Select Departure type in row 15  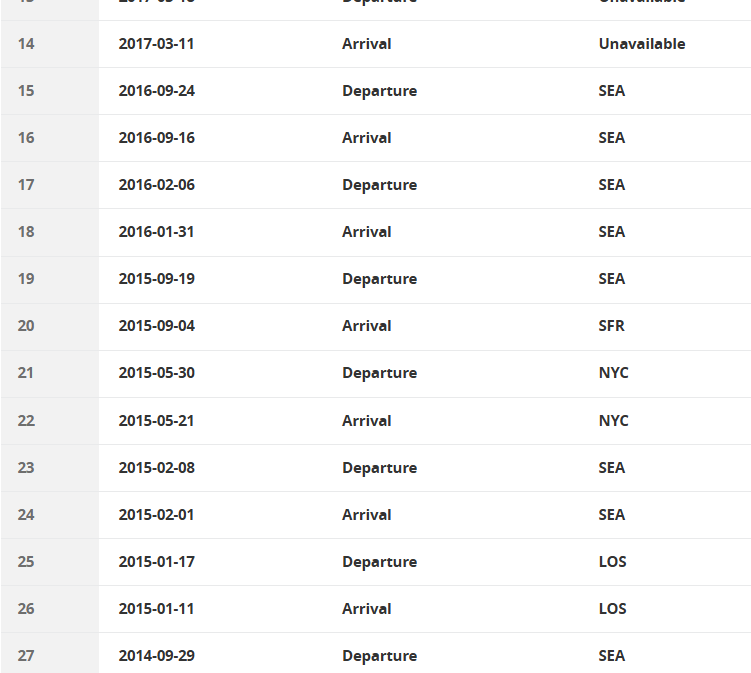379,91
